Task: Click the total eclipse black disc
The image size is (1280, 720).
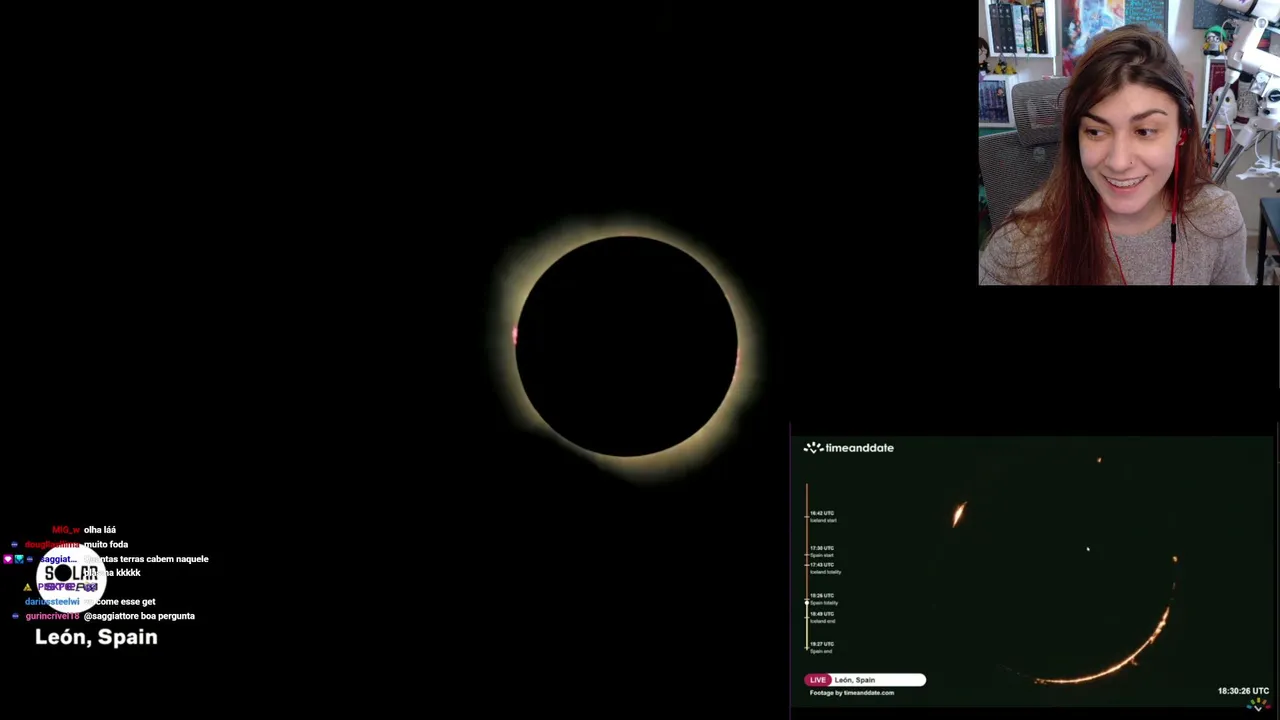Action: point(627,346)
